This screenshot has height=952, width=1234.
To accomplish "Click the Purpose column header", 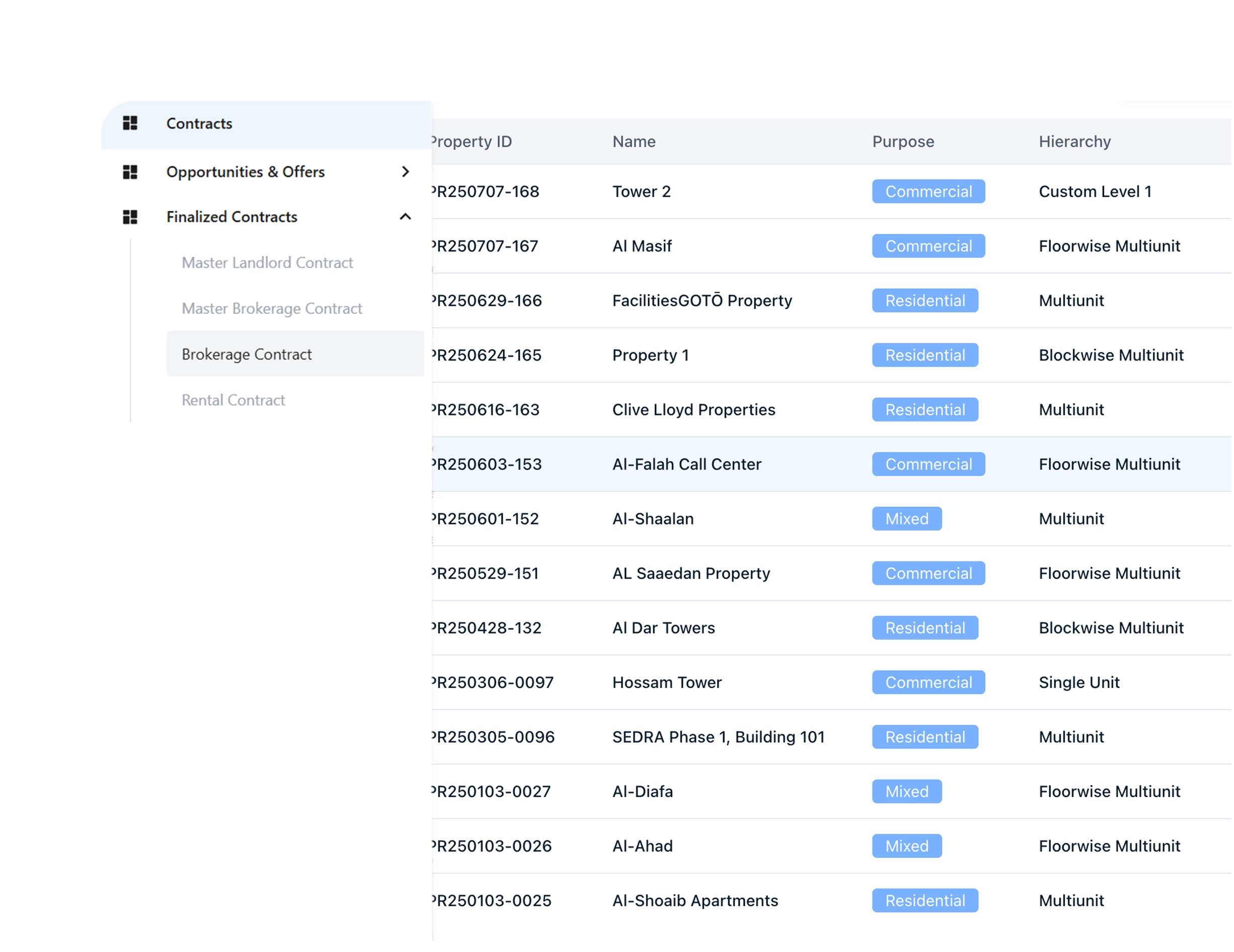I will click(x=903, y=141).
